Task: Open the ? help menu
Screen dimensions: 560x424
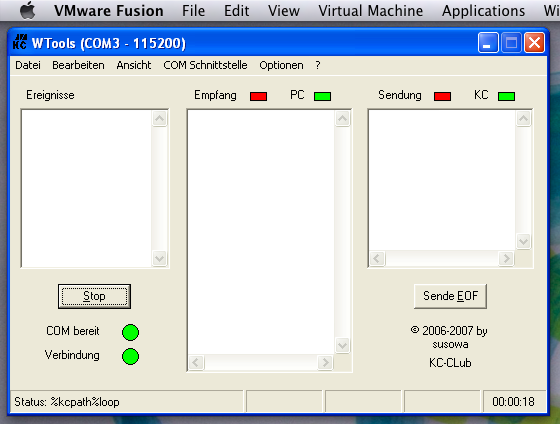Action: tap(318, 65)
